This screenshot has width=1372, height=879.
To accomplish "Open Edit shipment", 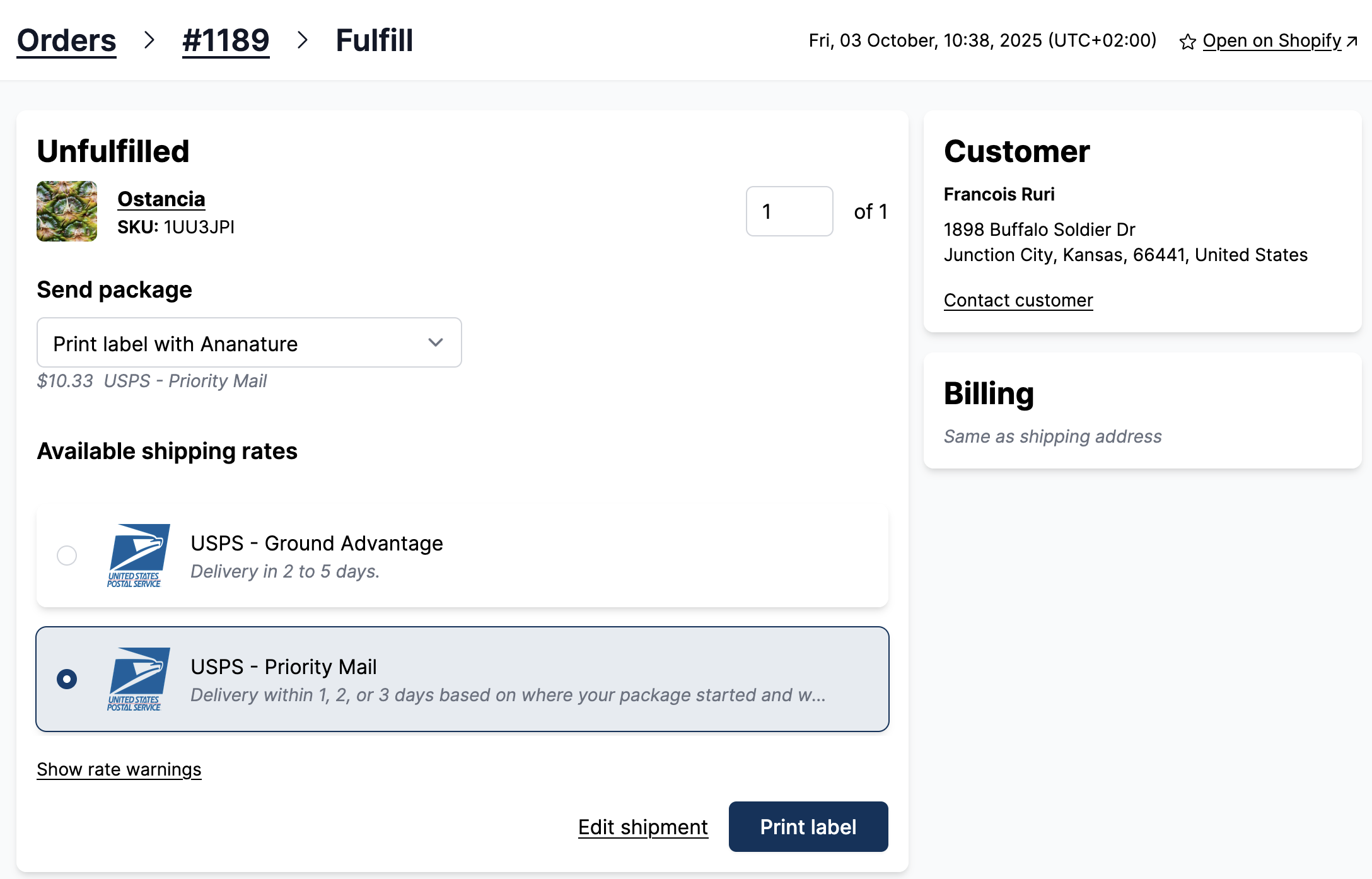I will pyautogui.click(x=642, y=827).
